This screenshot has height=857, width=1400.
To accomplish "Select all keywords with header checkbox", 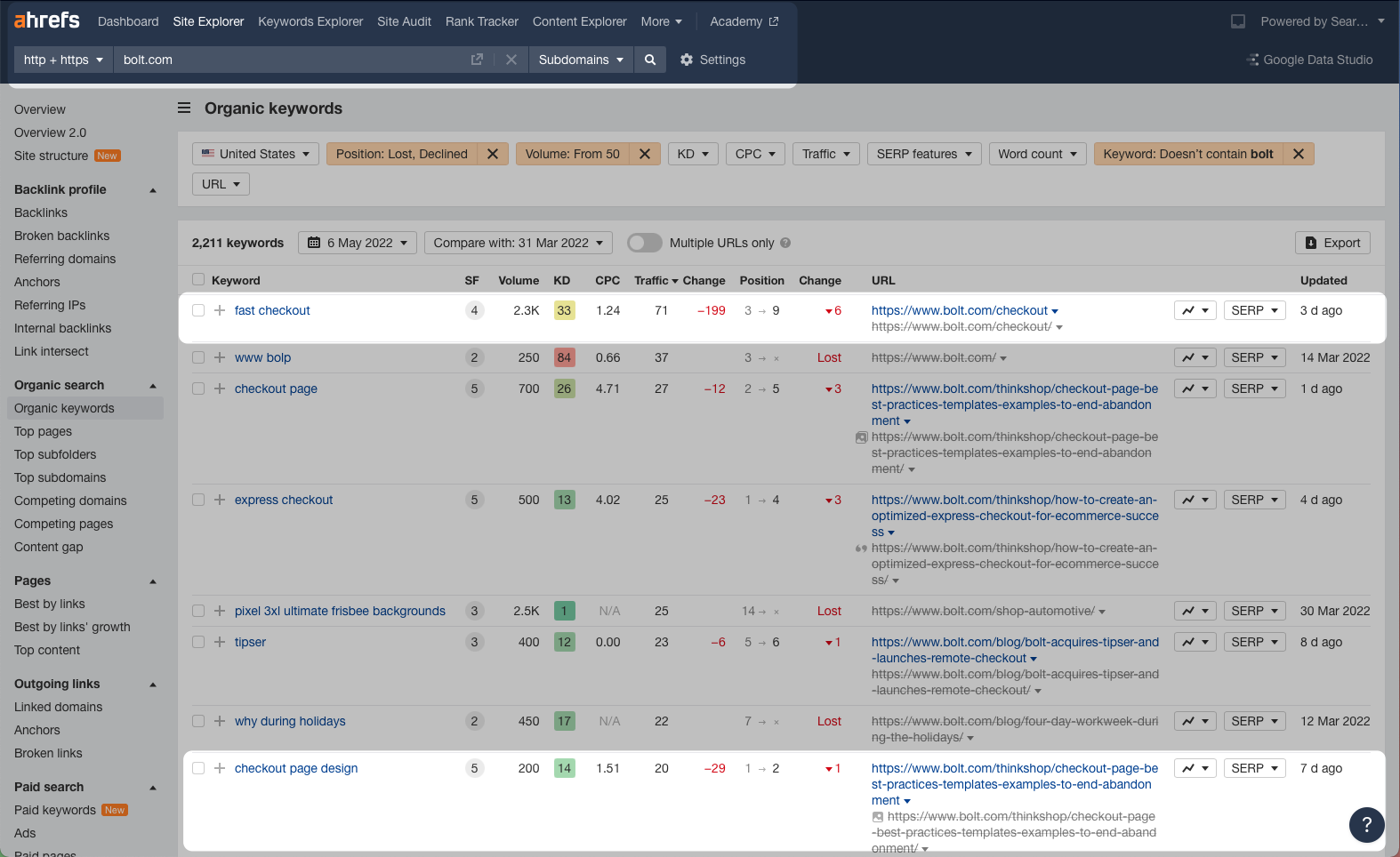I will pos(198,280).
